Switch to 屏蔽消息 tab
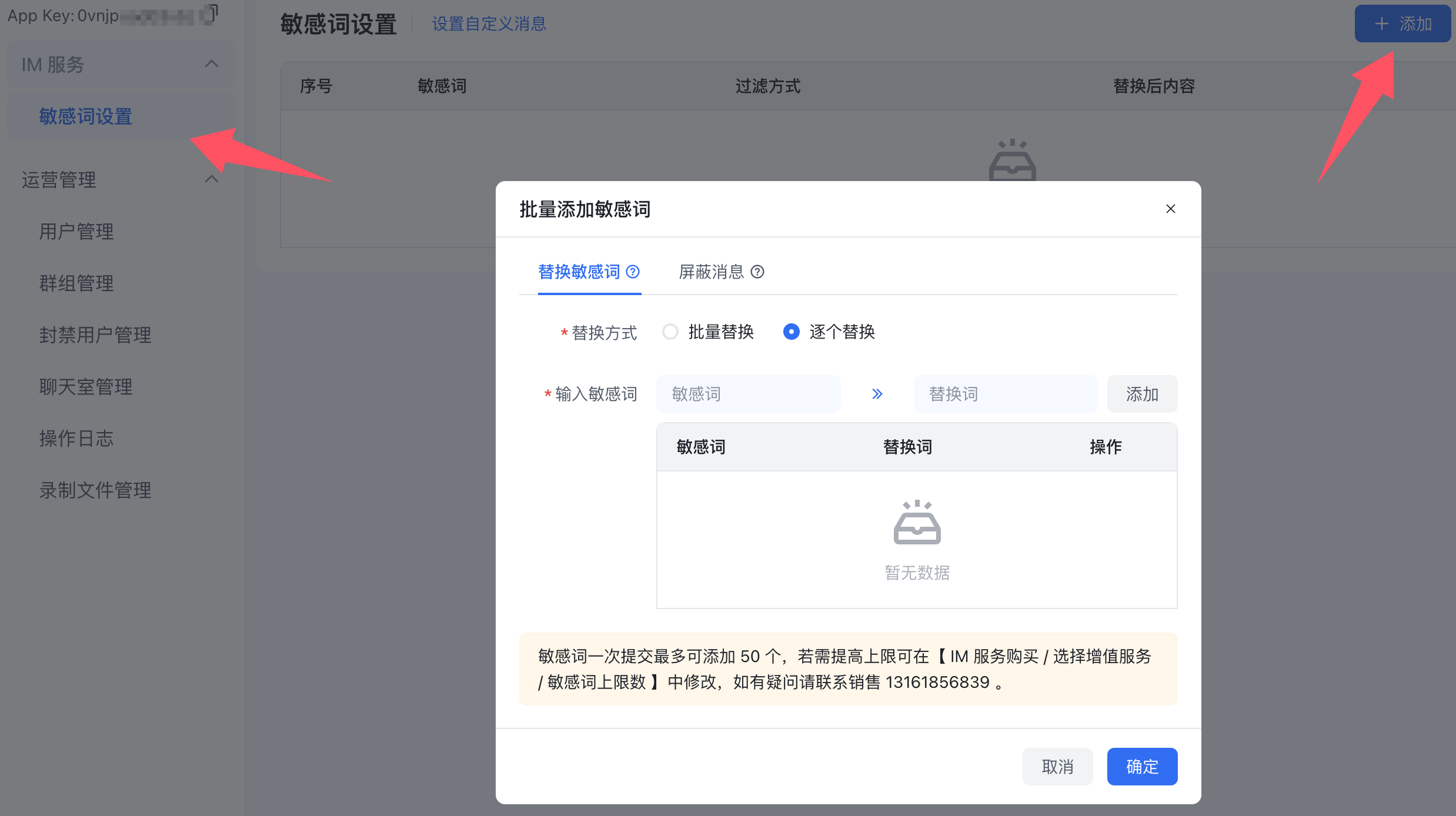The image size is (1456, 816). pos(712,272)
